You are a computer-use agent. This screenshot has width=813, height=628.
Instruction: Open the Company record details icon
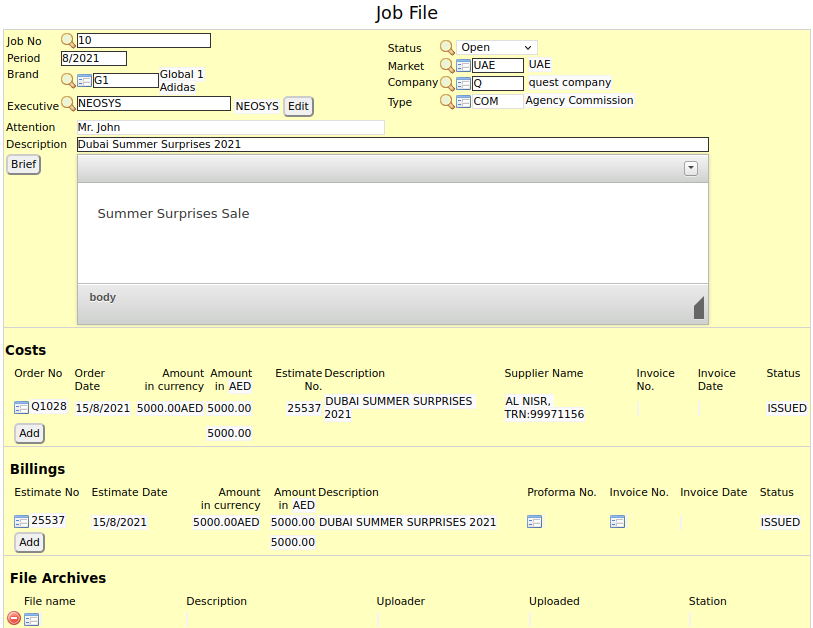(464, 83)
